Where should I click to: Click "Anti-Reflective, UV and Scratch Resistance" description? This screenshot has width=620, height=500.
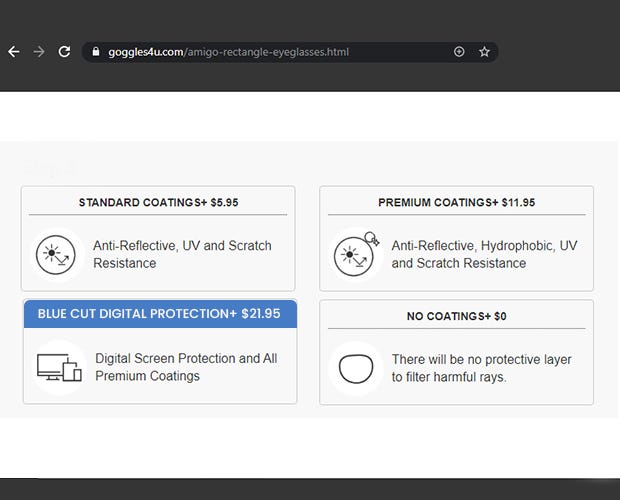coord(182,254)
